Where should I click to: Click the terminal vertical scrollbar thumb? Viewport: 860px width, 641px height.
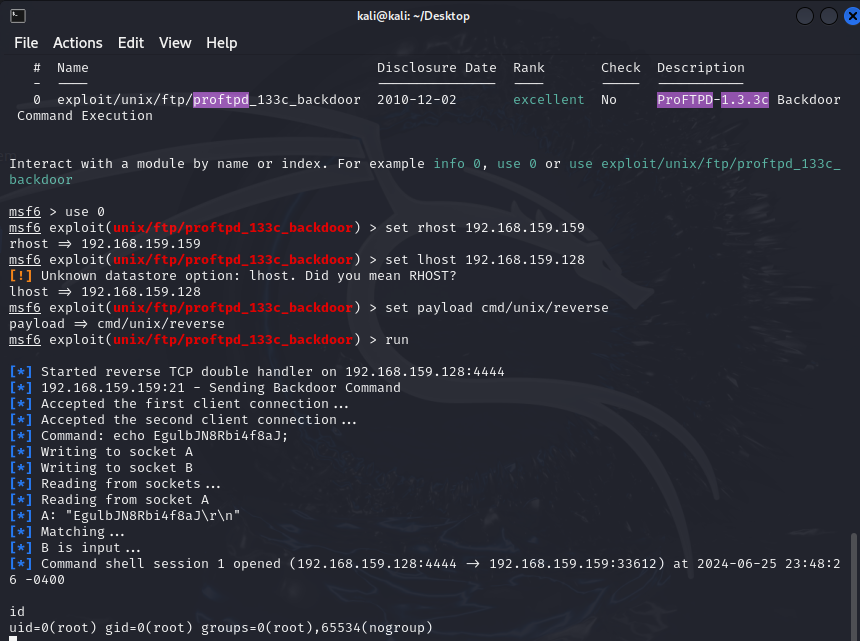coord(853,586)
